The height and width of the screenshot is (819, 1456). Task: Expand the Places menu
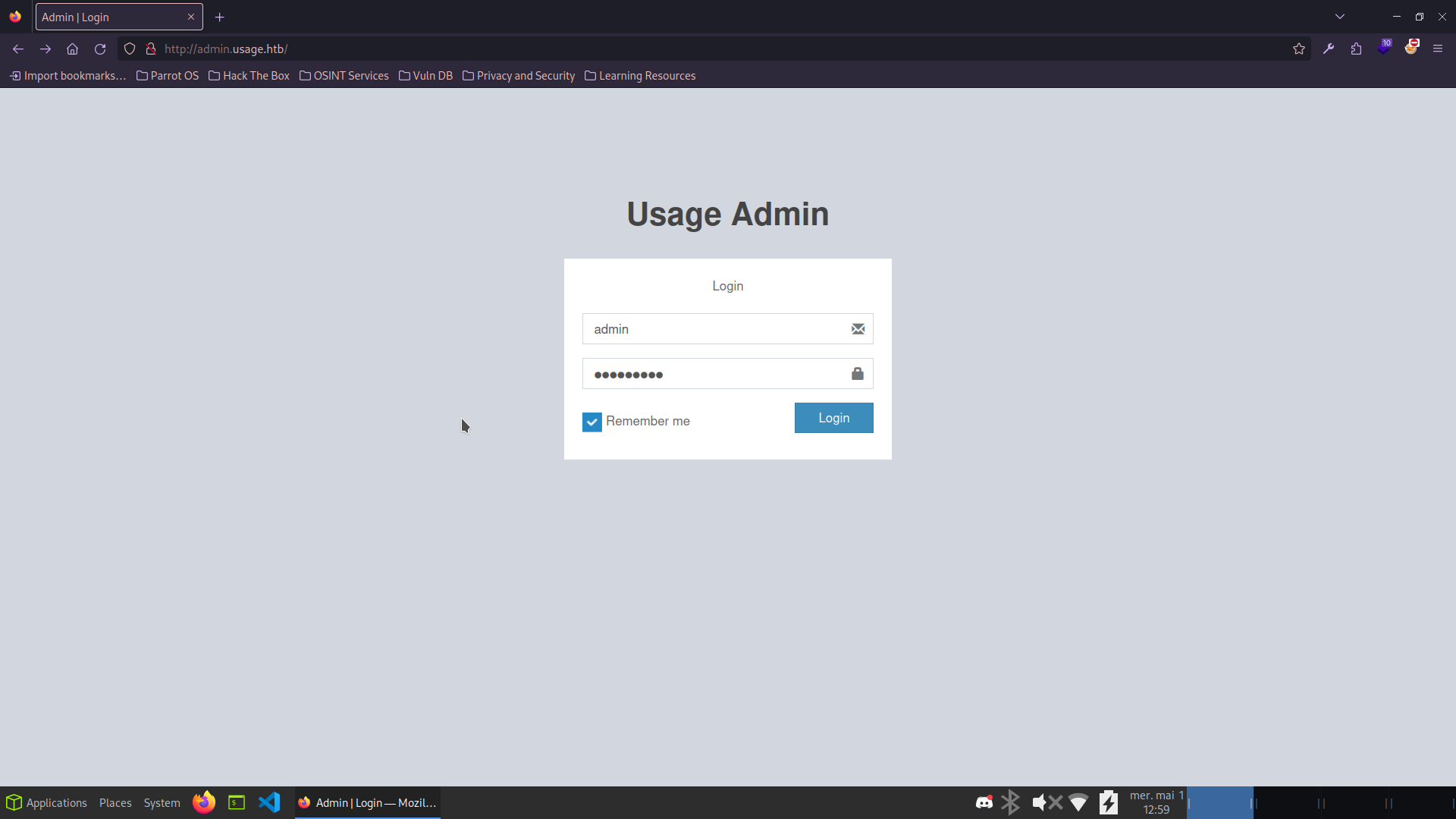(115, 802)
